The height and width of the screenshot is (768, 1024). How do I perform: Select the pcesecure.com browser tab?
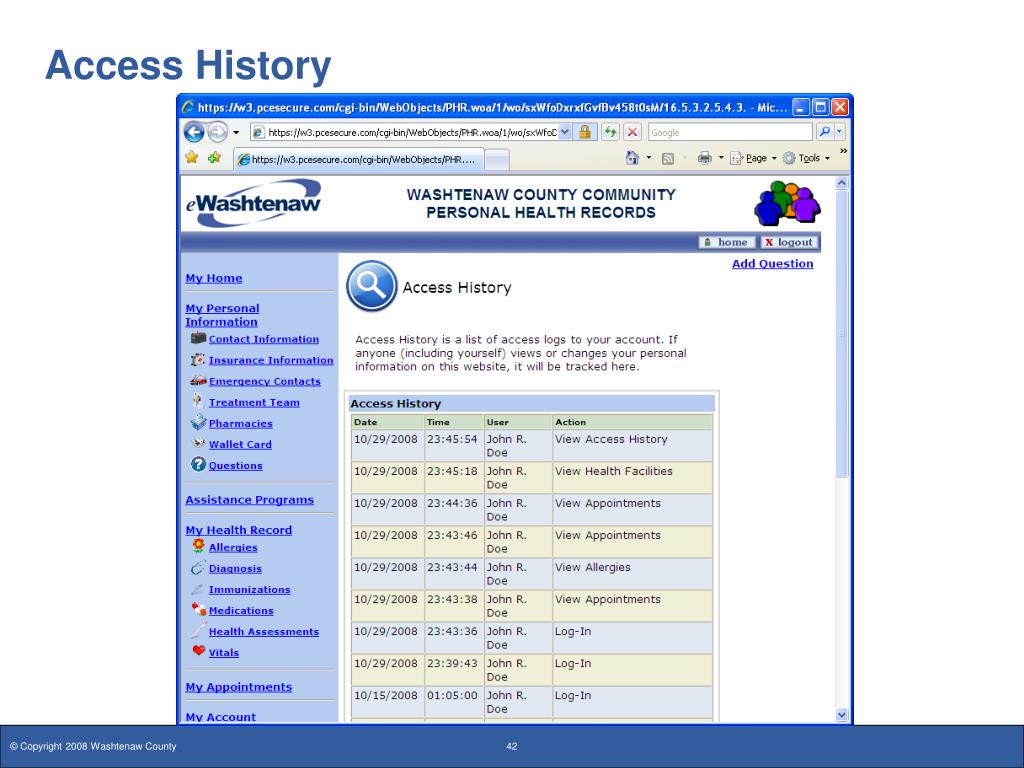359,159
